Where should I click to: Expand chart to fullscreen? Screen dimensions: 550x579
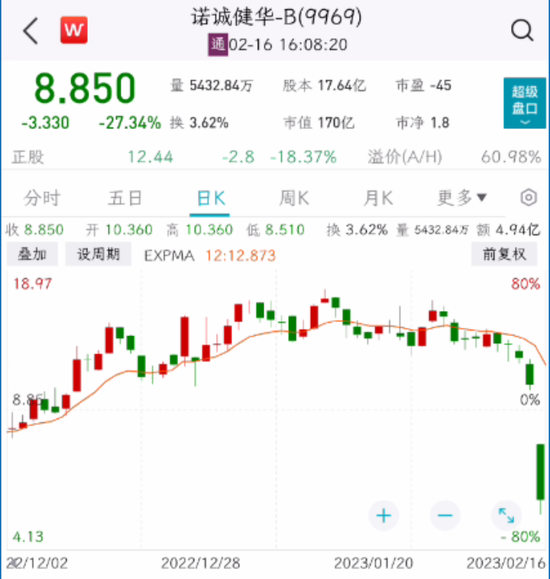coord(506,515)
